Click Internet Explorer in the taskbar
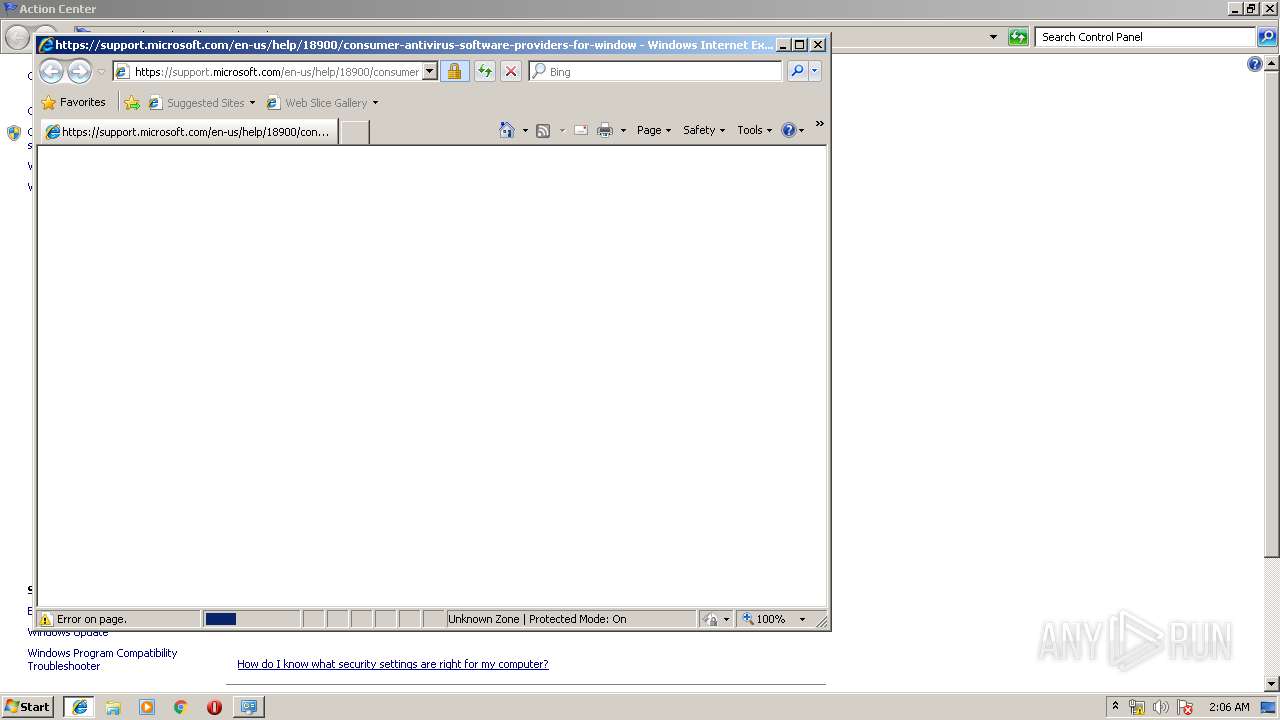Image resolution: width=1280 pixels, height=720 pixels. pyautogui.click(x=80, y=707)
